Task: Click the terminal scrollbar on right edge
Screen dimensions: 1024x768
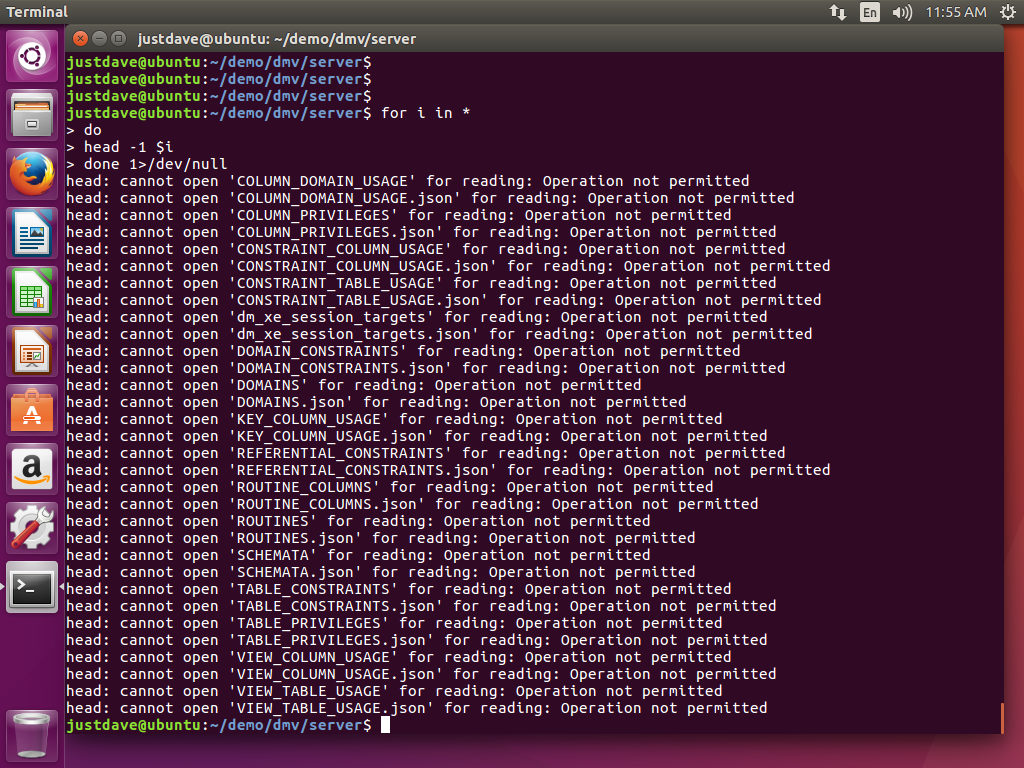Action: pos(1000,716)
